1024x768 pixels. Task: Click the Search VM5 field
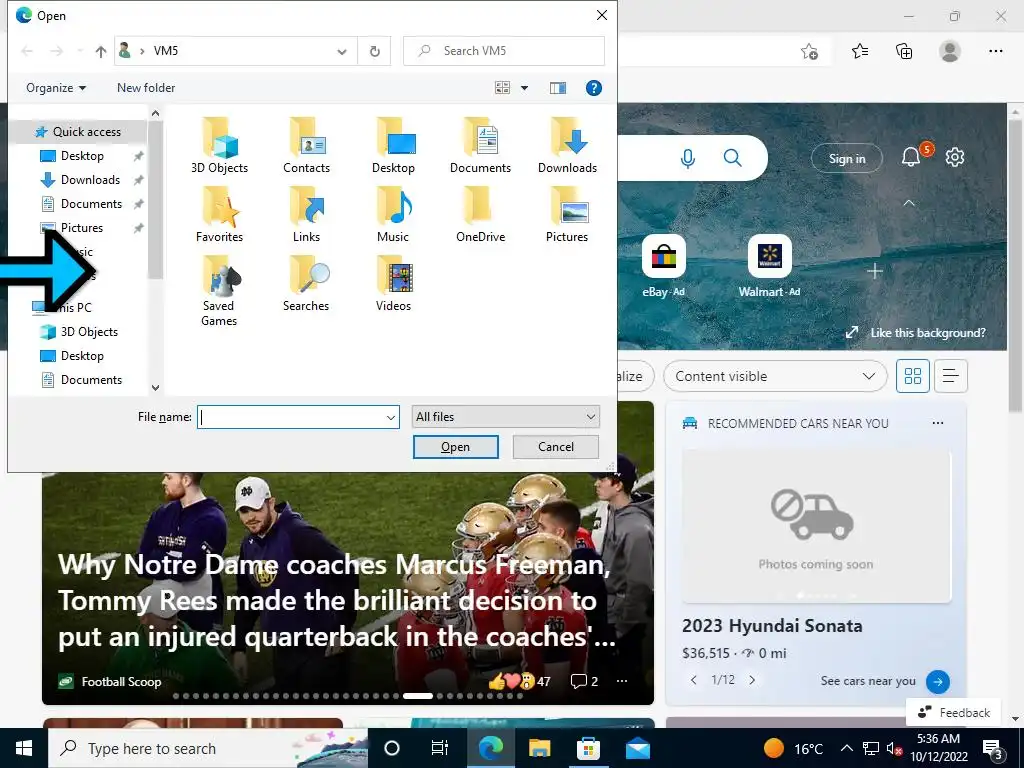click(x=504, y=51)
